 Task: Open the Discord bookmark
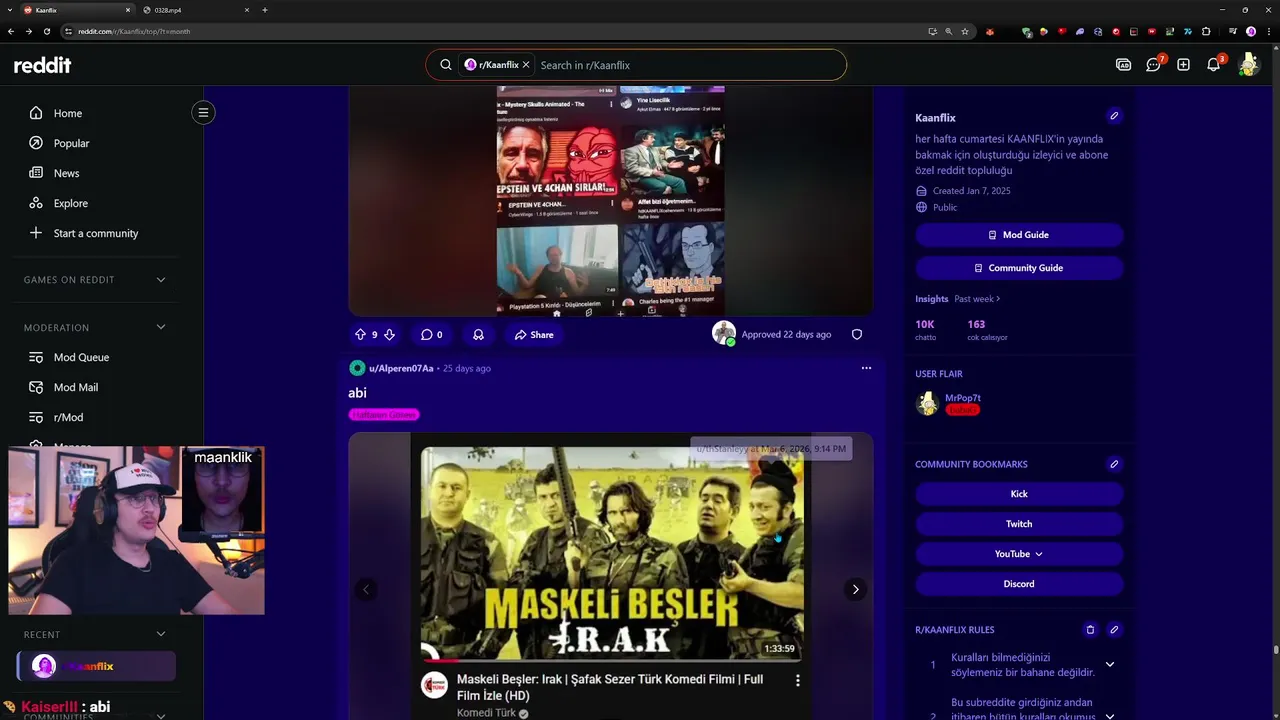pos(1019,584)
